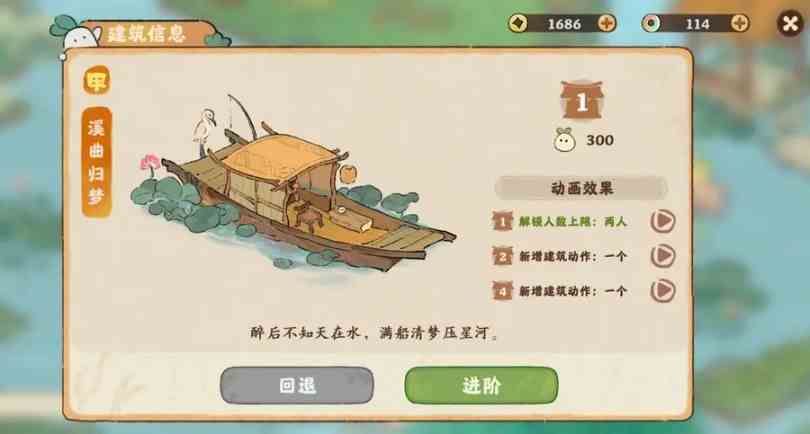This screenshot has width=810, height=434.
Task: Click the jade ring currency icon
Action: [x=651, y=23]
